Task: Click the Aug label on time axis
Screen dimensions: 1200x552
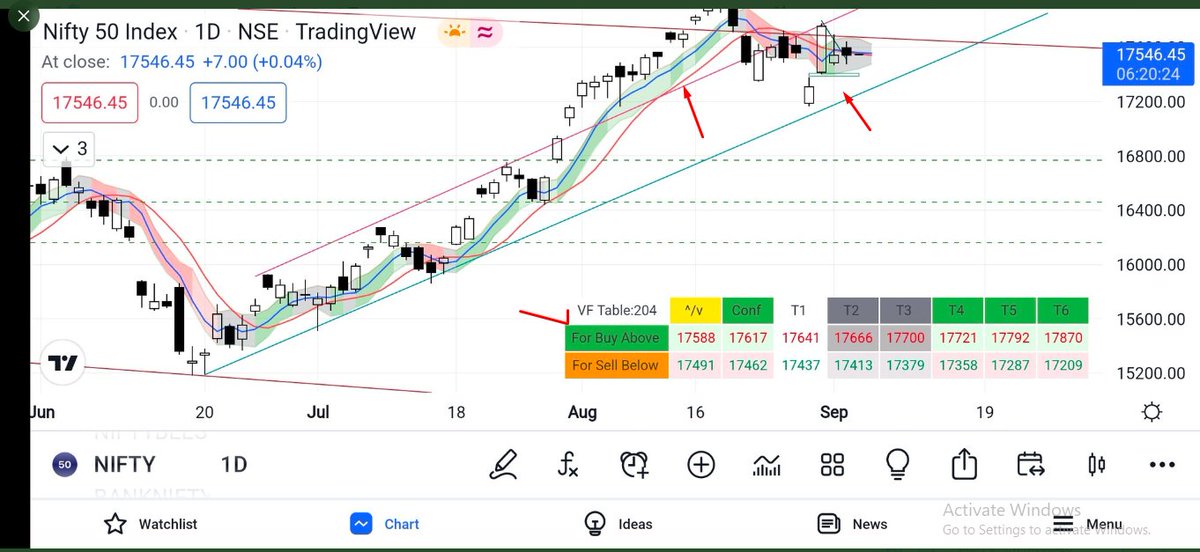Action: 582,412
